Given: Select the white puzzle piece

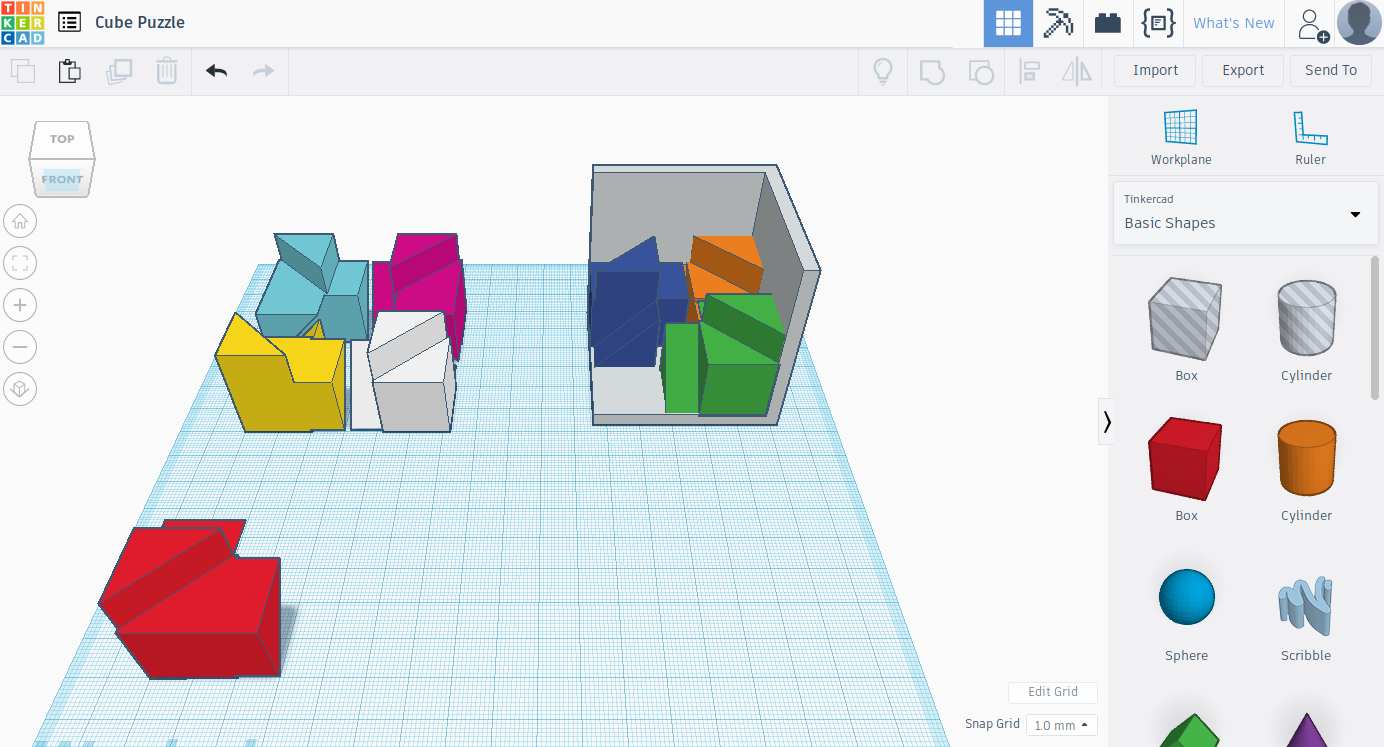Looking at the screenshot, I should click(410, 385).
